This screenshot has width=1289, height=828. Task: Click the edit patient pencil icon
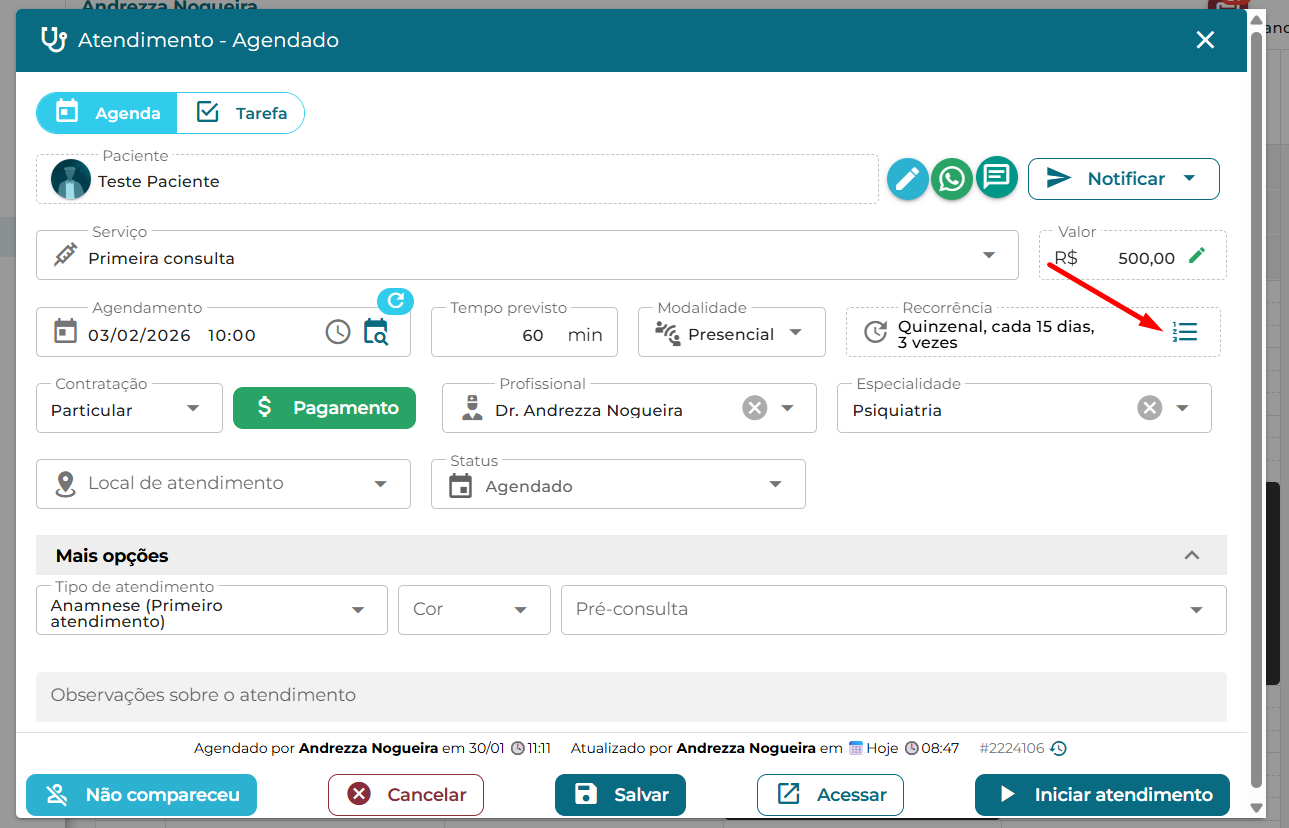[907, 180]
